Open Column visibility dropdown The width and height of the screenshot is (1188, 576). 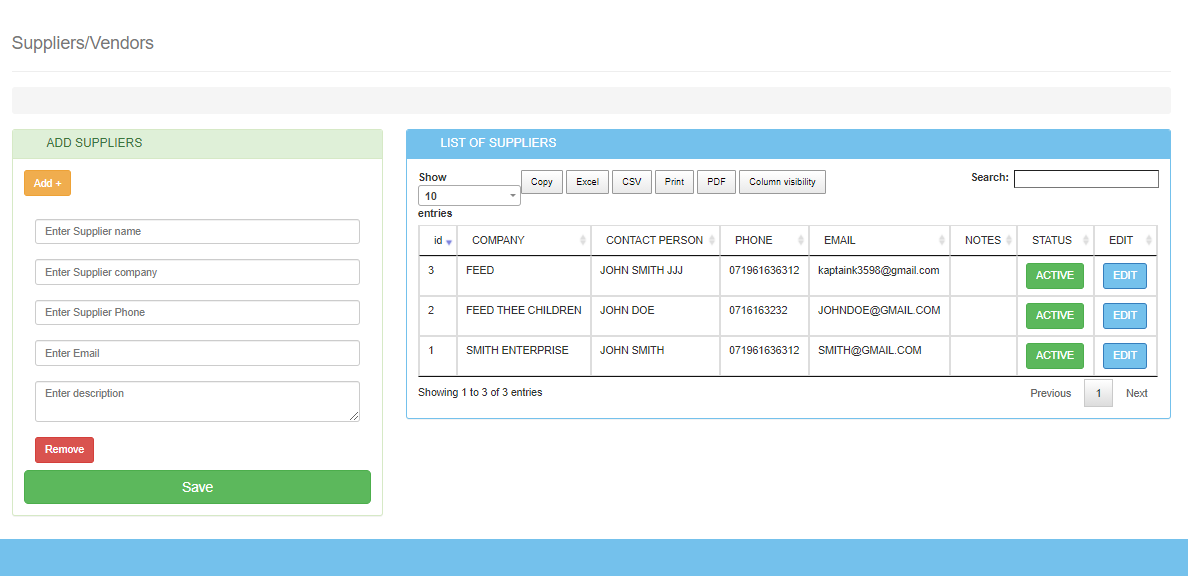click(x=782, y=182)
